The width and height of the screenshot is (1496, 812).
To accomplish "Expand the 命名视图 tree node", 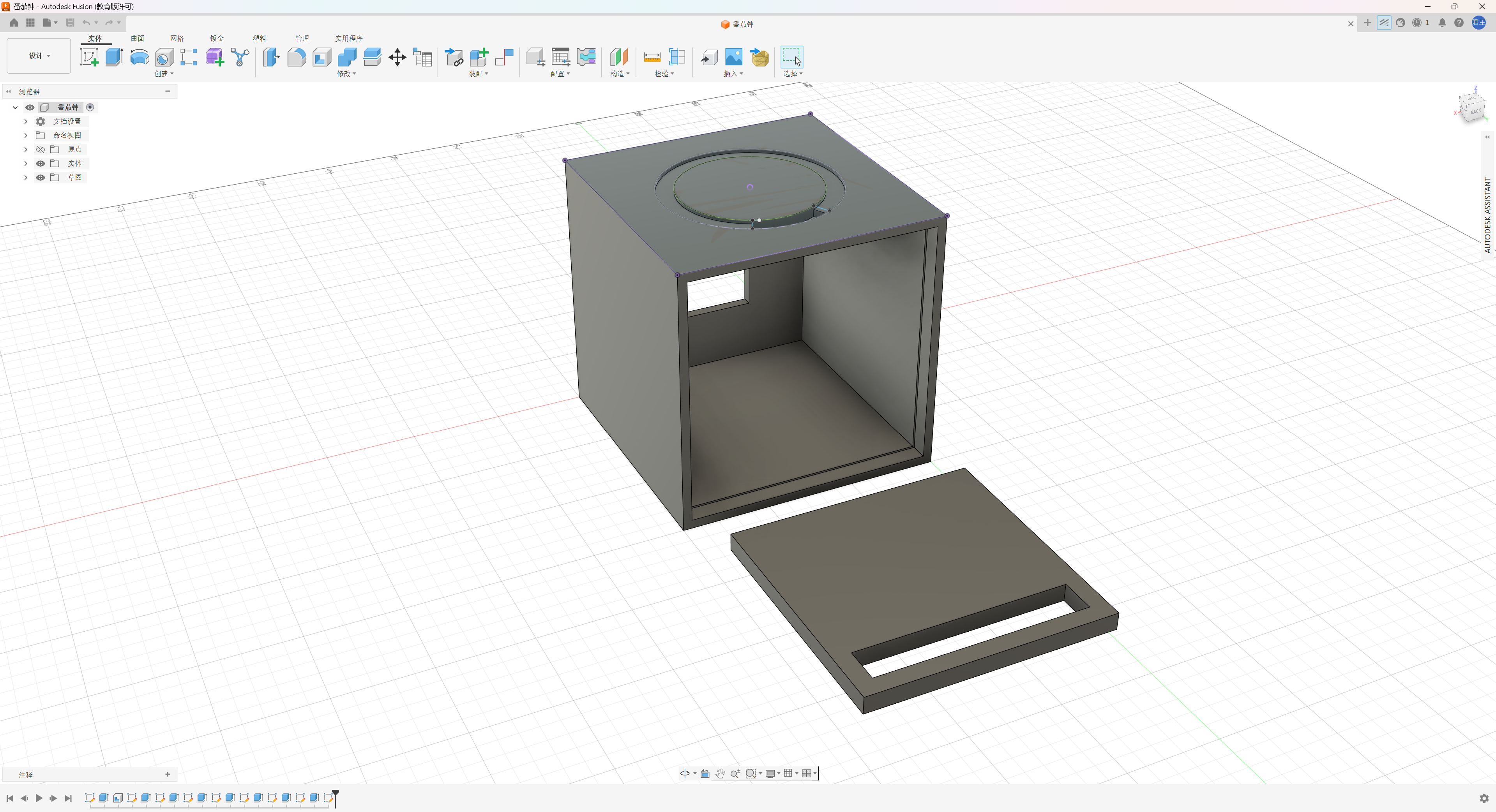I will (x=26, y=135).
